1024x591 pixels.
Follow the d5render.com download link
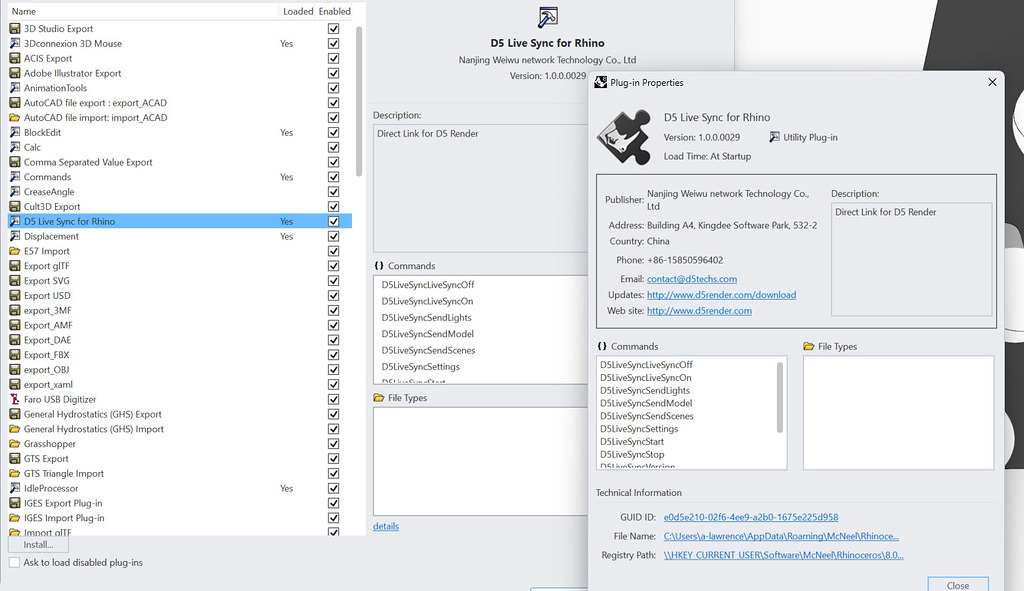[721, 294]
